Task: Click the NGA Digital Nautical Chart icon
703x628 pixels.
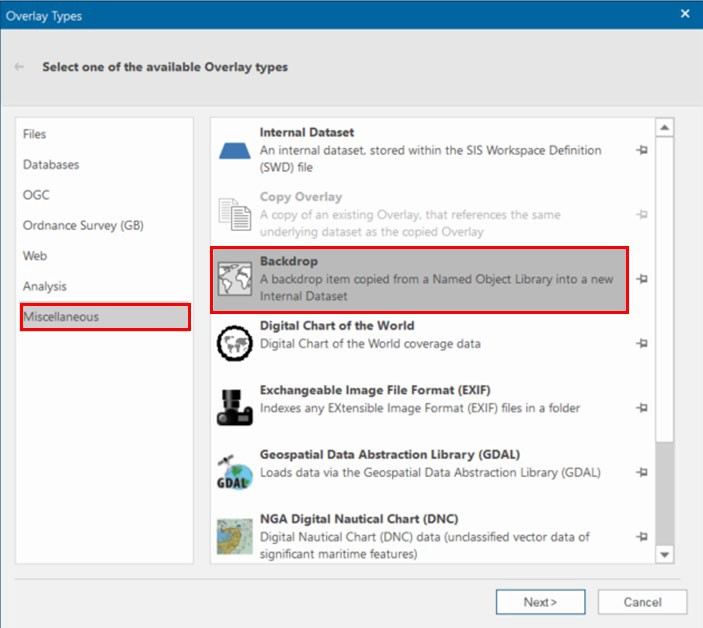Action: (235, 536)
